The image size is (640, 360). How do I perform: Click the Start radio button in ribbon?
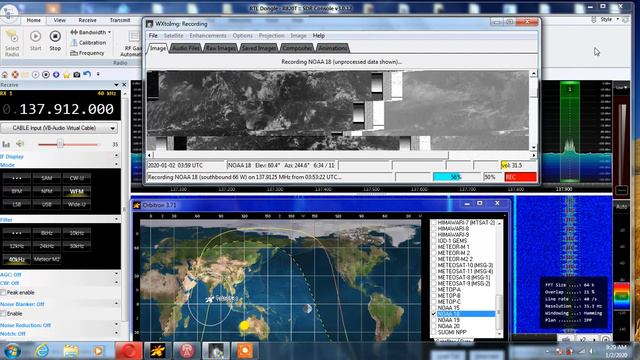click(36, 40)
